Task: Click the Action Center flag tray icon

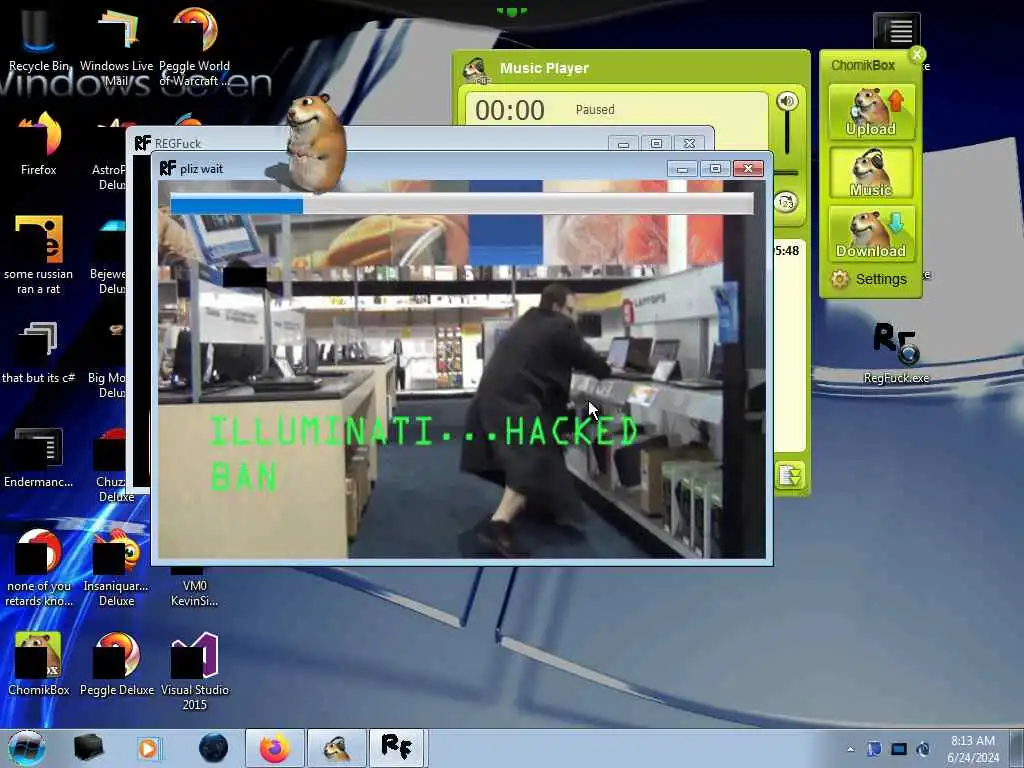Action: tap(874, 749)
